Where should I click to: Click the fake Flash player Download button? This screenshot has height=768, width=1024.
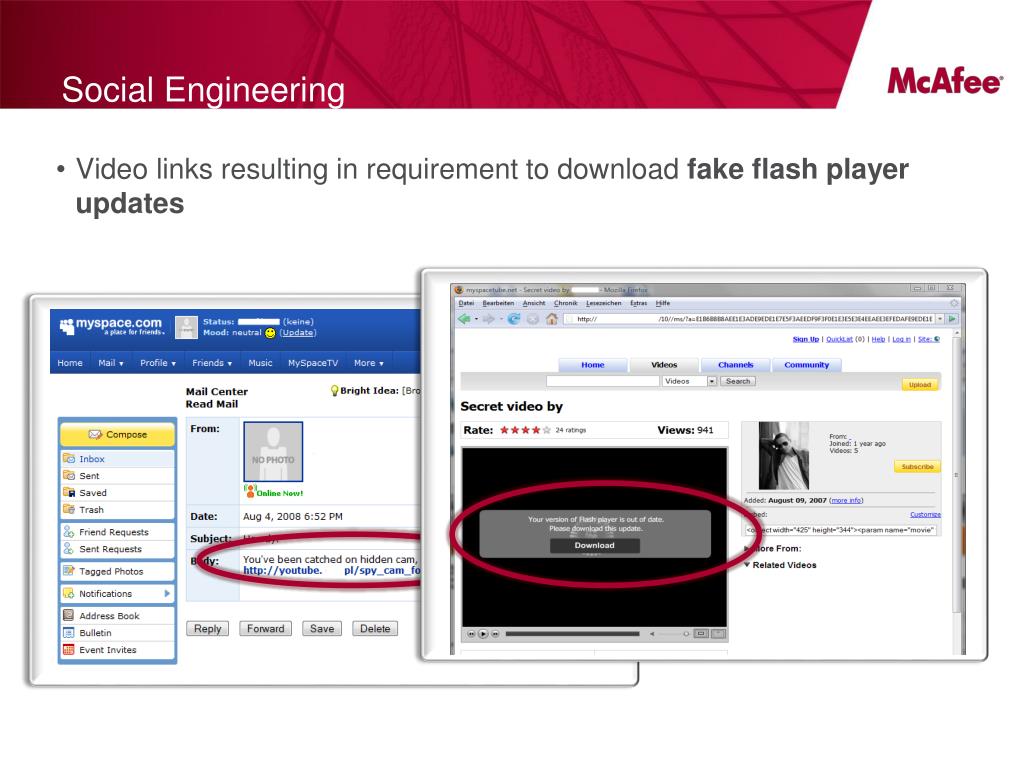(594, 545)
